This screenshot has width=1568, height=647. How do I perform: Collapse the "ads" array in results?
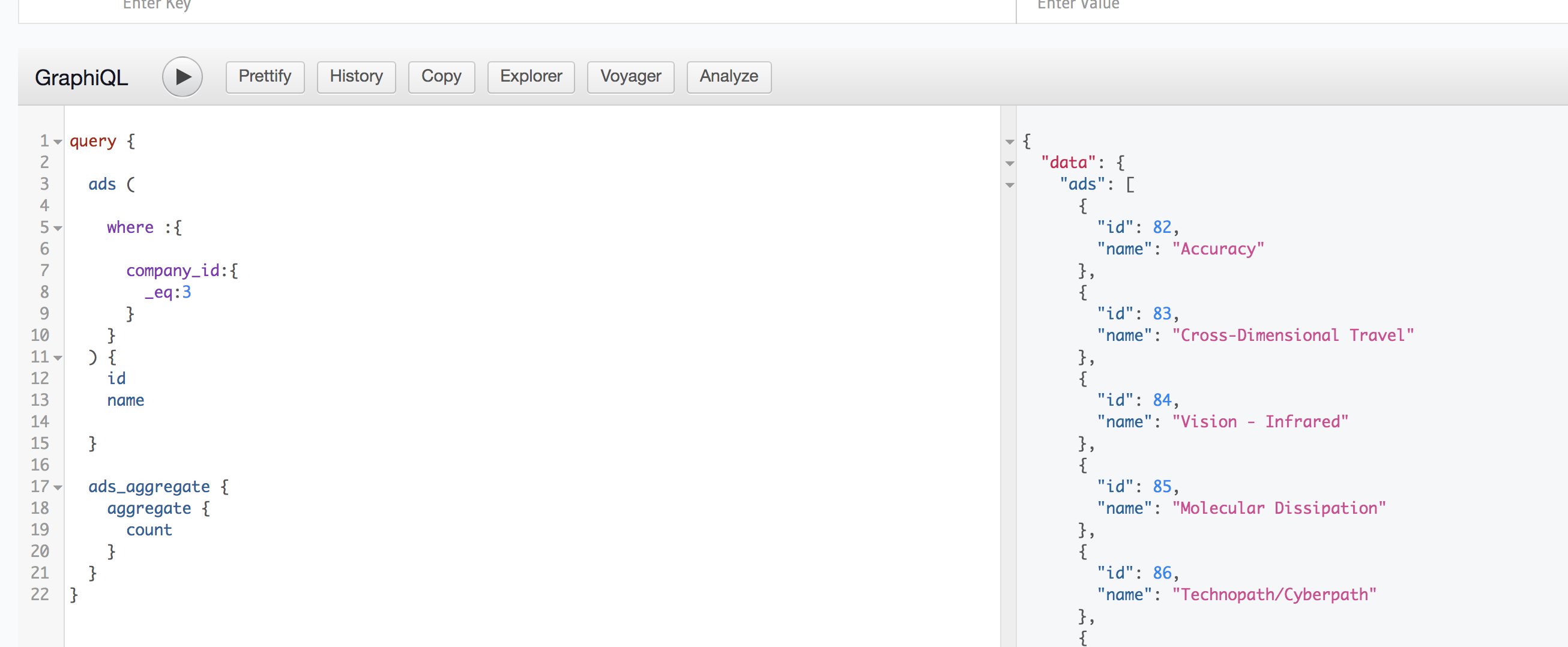(x=1010, y=185)
